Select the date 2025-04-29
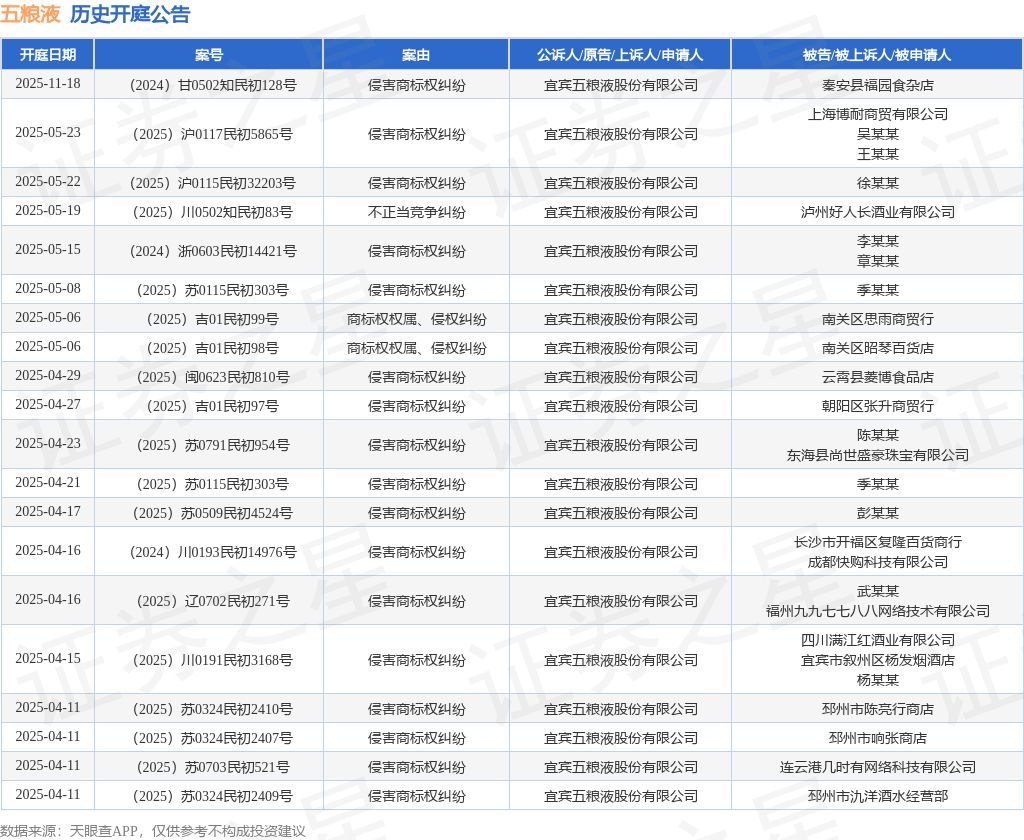Screen dimensions: 1024x840 click(x=48, y=376)
